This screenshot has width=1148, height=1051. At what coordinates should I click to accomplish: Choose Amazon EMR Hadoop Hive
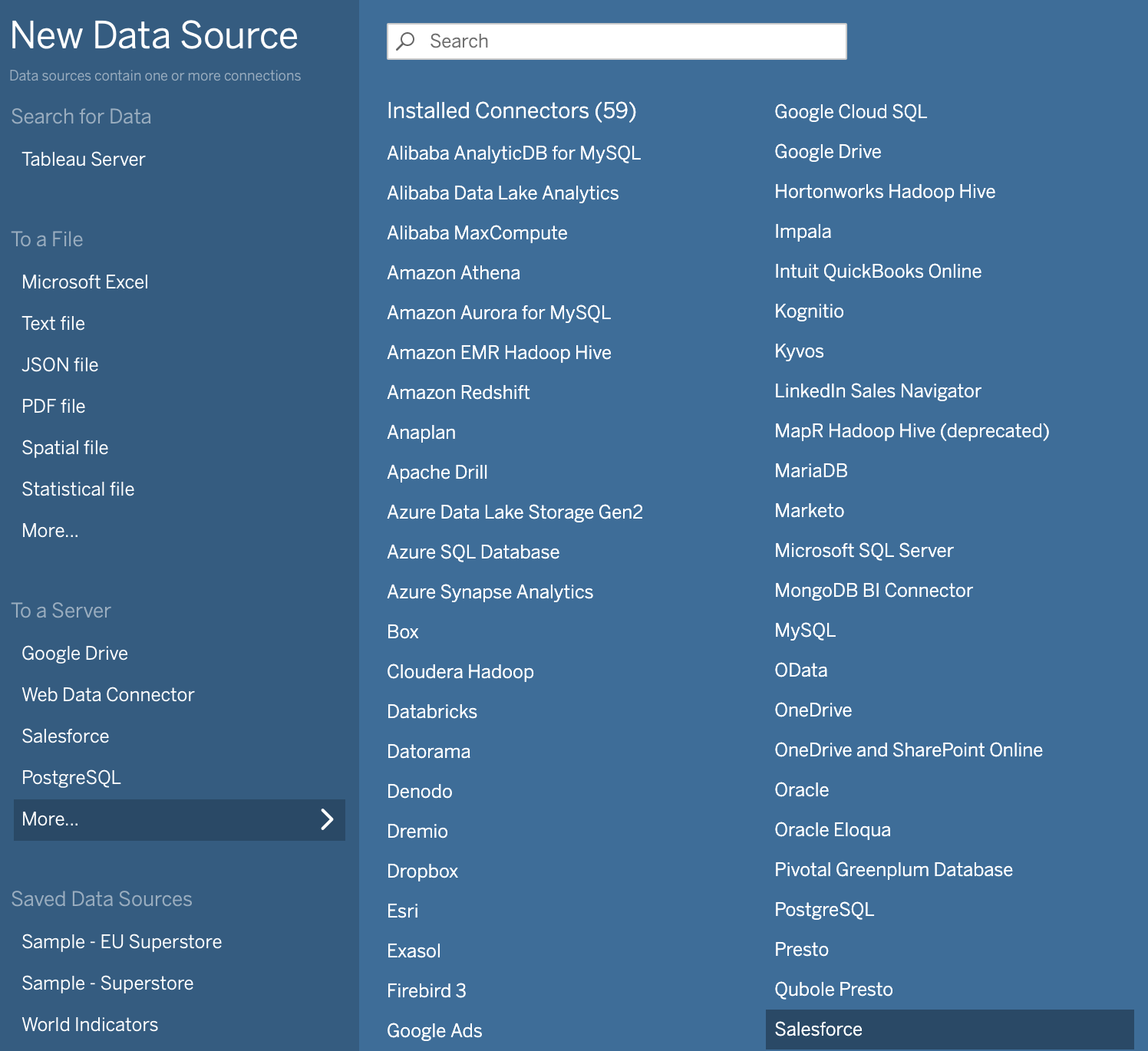point(499,353)
